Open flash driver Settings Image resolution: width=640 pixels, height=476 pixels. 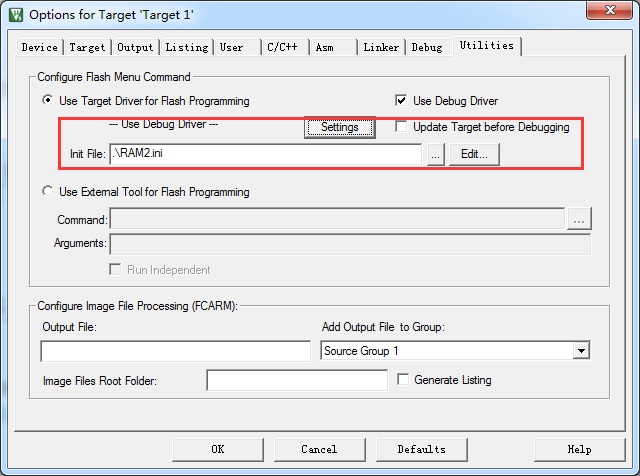tap(340, 127)
